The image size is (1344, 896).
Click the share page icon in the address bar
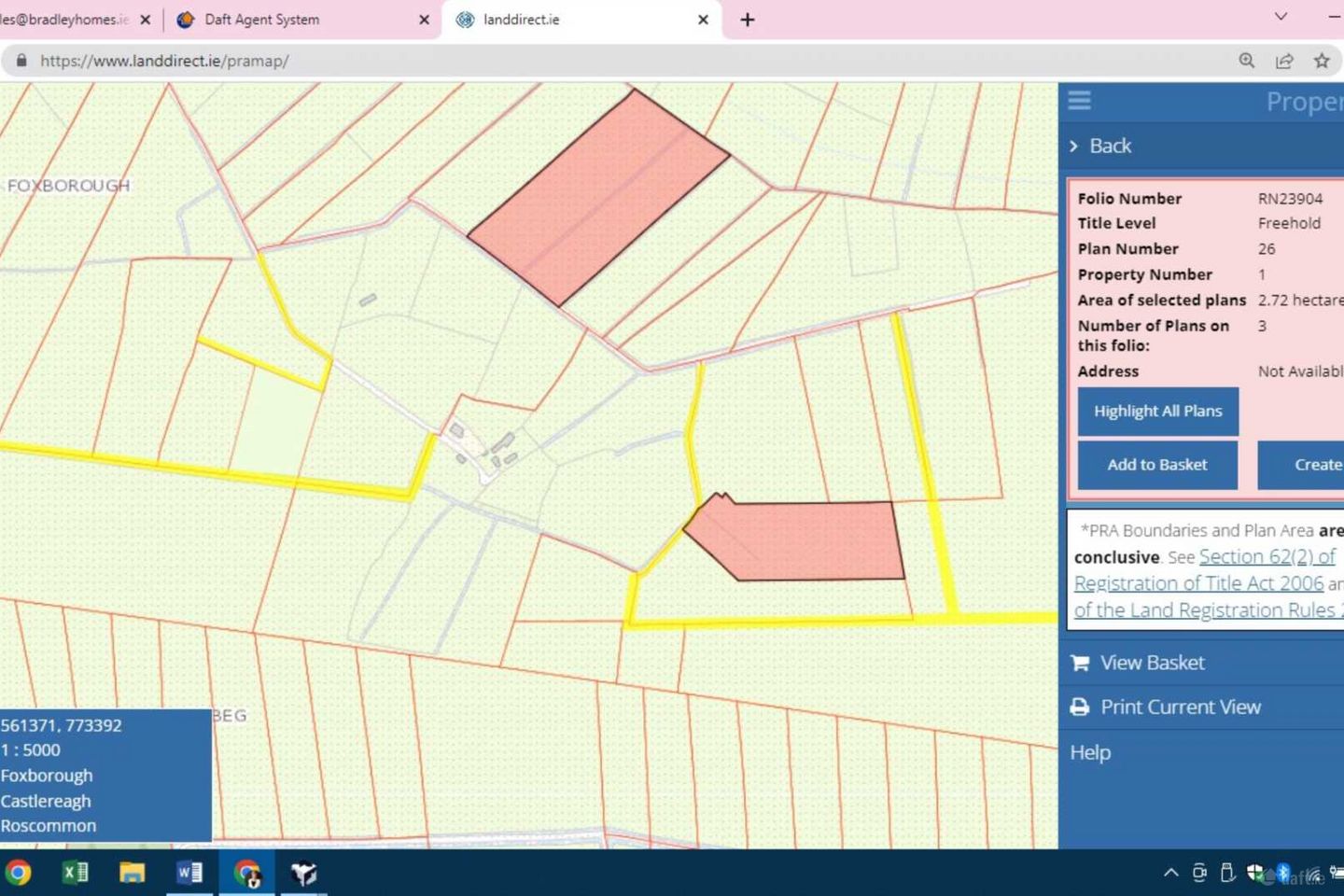(x=1284, y=61)
